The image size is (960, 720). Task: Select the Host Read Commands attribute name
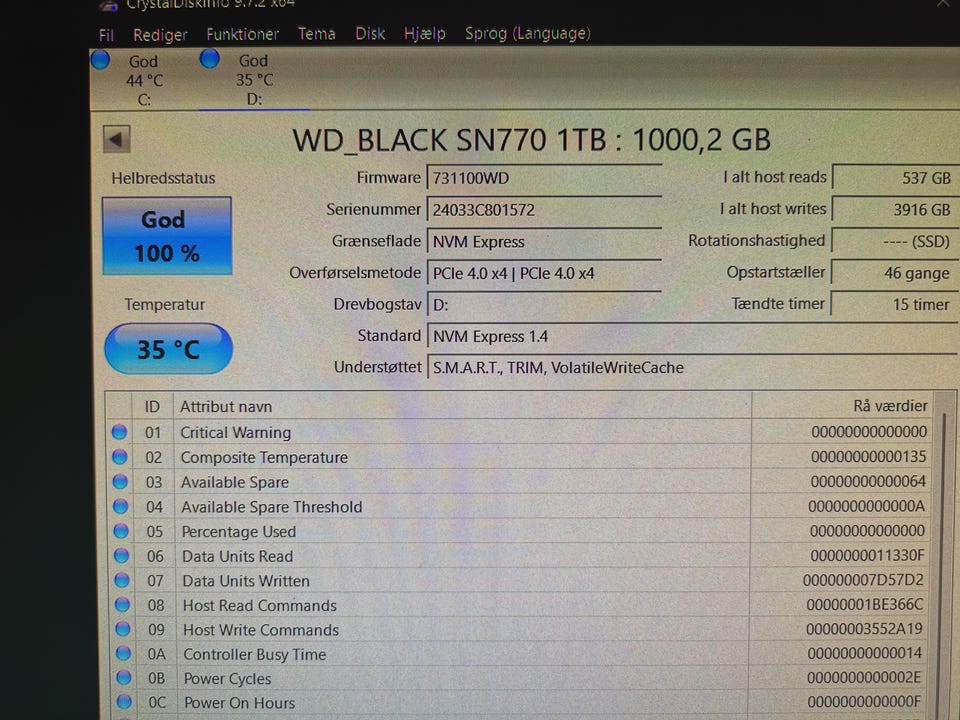coord(260,605)
